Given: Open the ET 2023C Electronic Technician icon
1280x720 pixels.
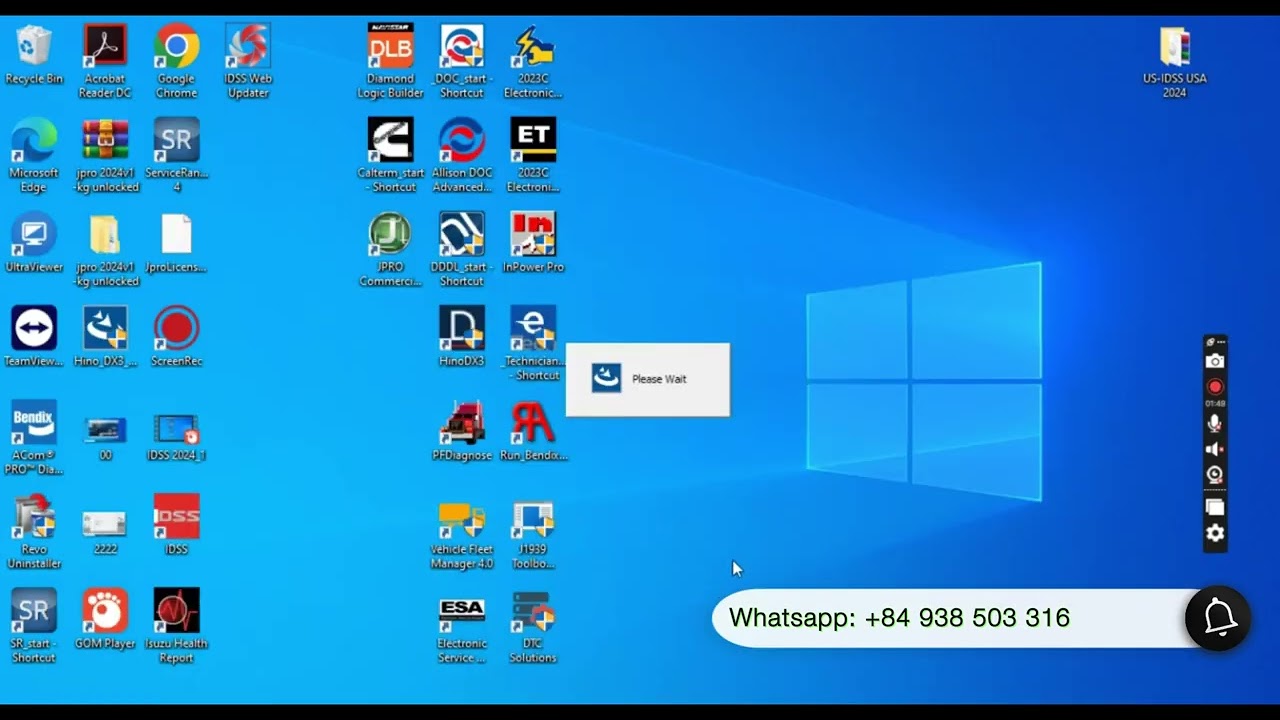Looking at the screenshot, I should tap(533, 156).
